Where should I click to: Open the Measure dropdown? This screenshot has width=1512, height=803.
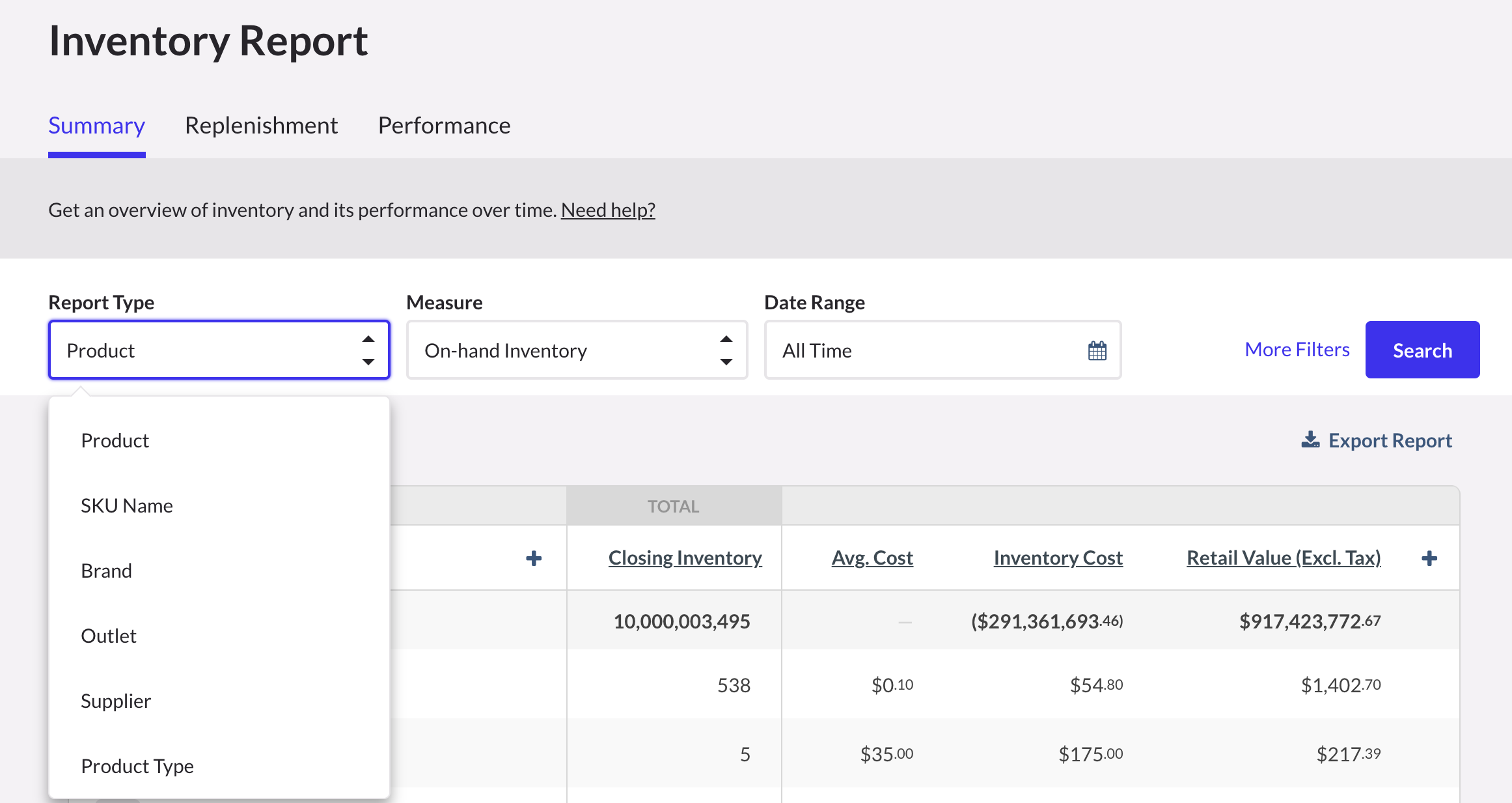560,350
